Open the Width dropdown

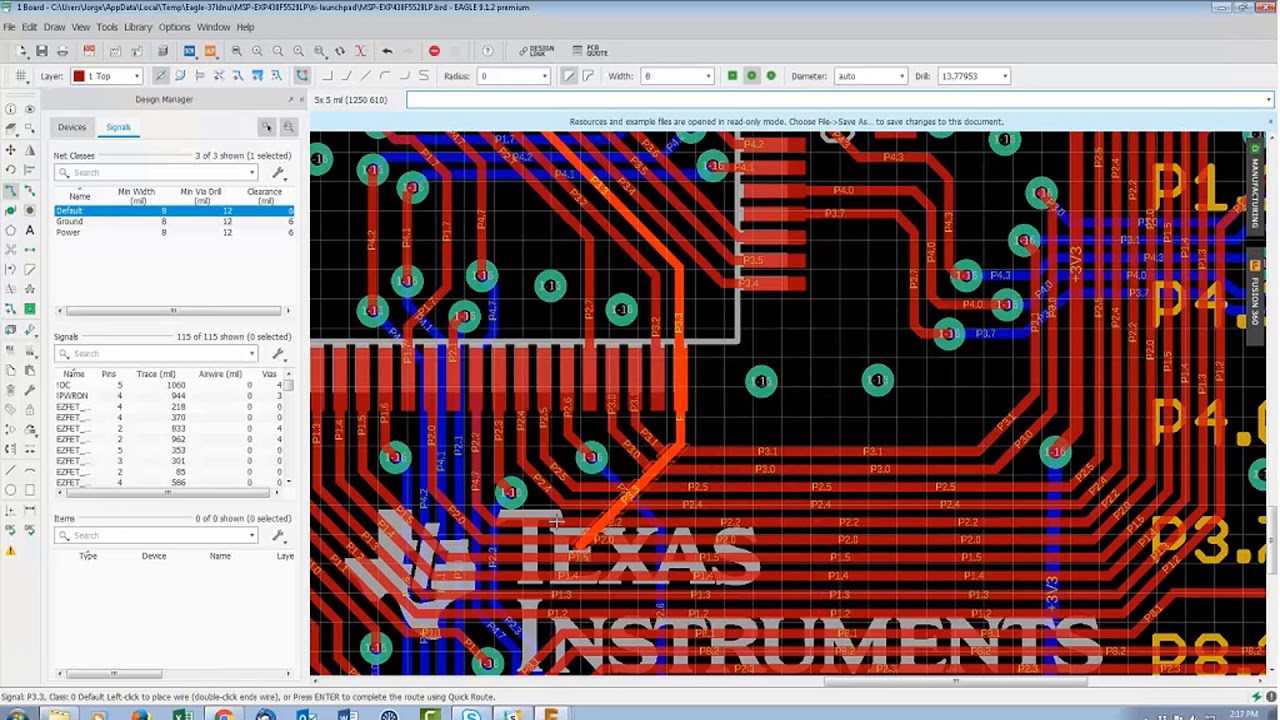tap(678, 76)
